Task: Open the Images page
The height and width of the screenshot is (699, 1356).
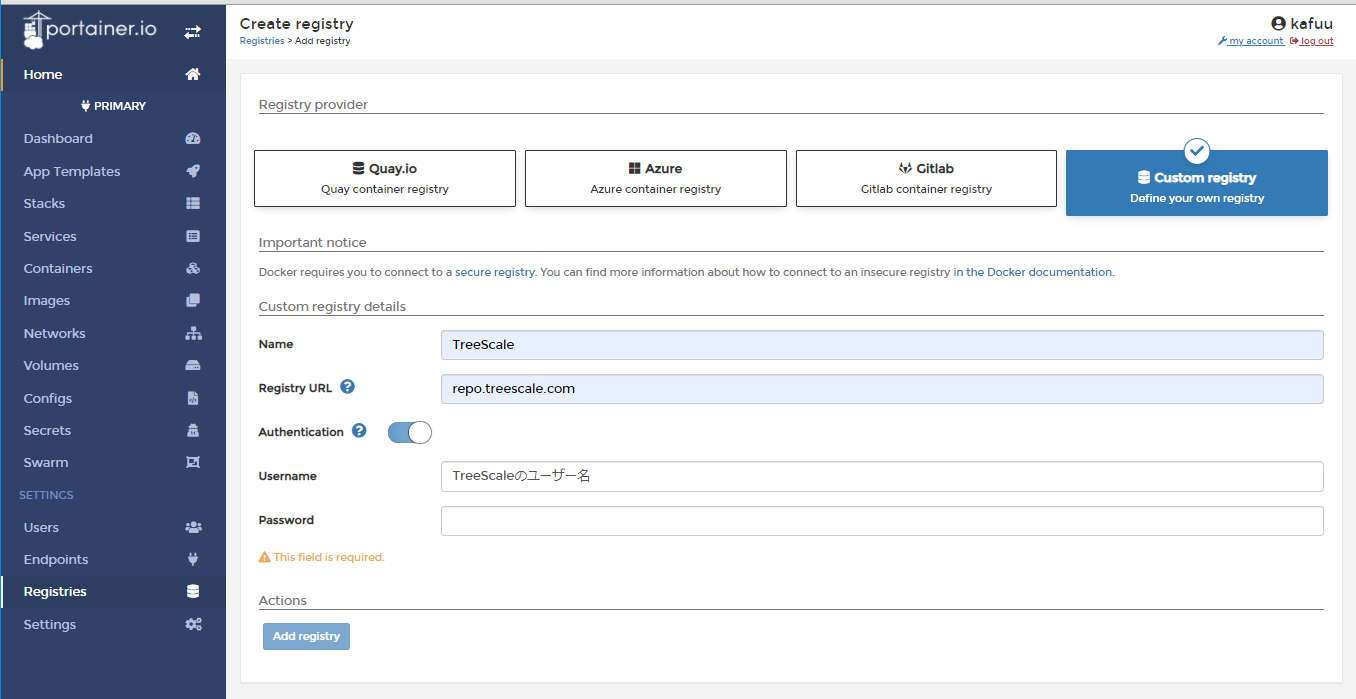Action: click(113, 300)
